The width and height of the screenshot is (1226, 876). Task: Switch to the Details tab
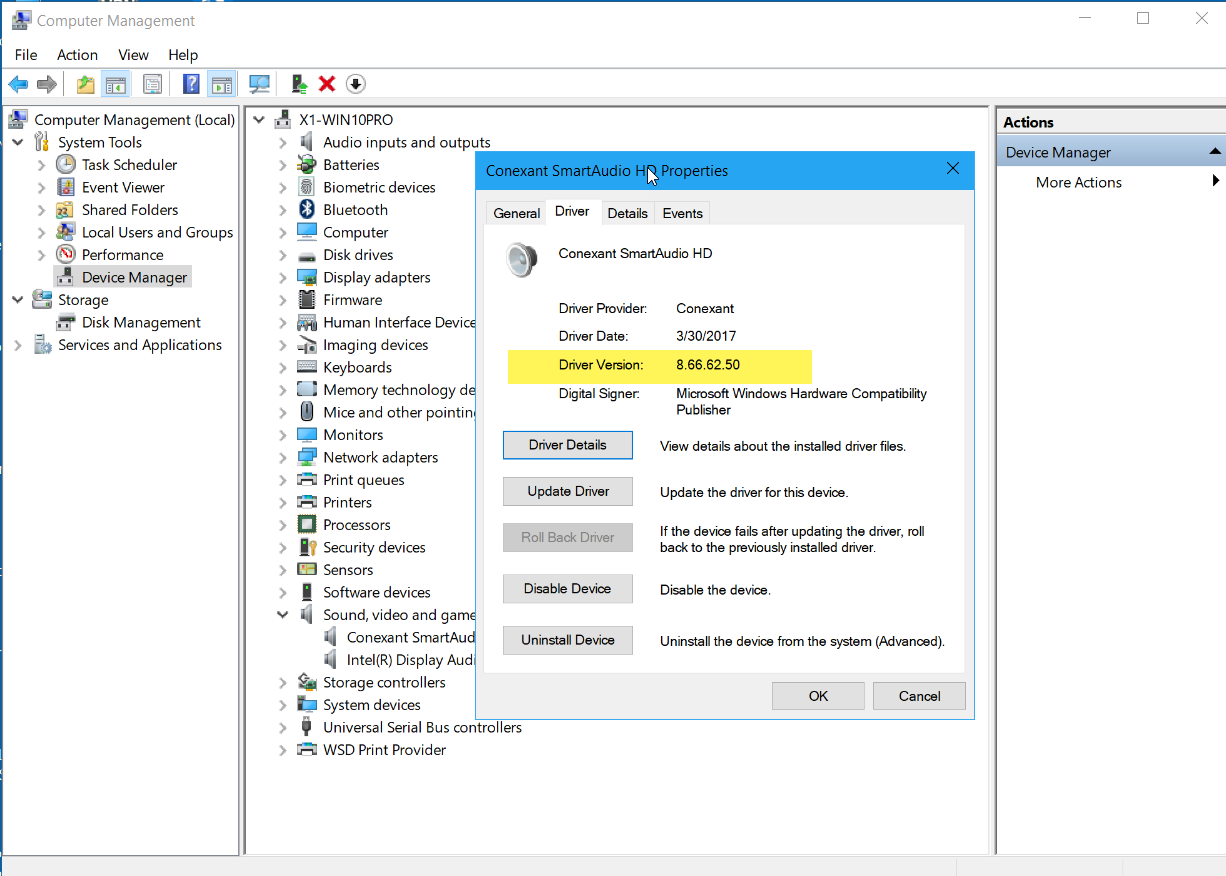[627, 213]
